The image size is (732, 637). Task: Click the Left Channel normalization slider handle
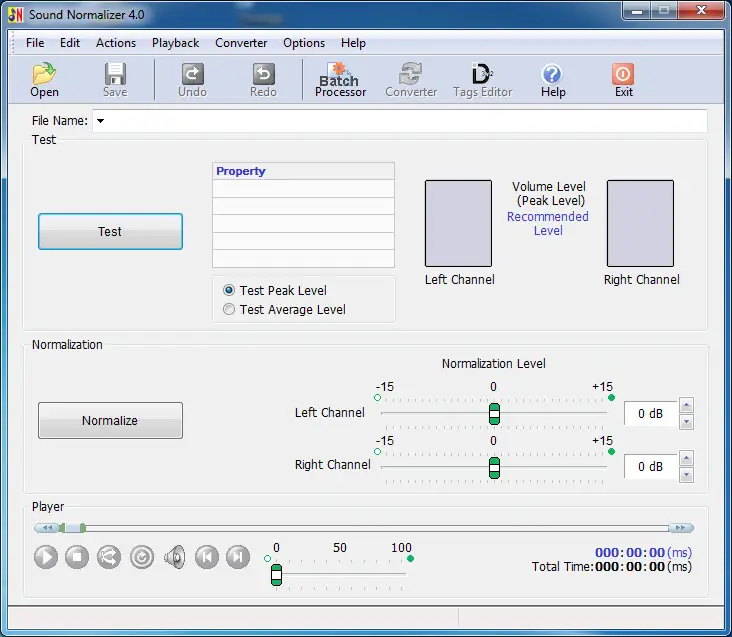pos(494,414)
